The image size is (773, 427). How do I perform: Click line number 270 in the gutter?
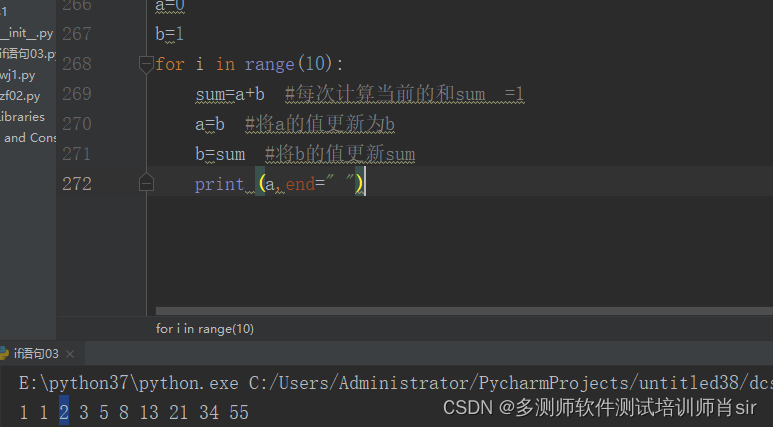(x=77, y=124)
